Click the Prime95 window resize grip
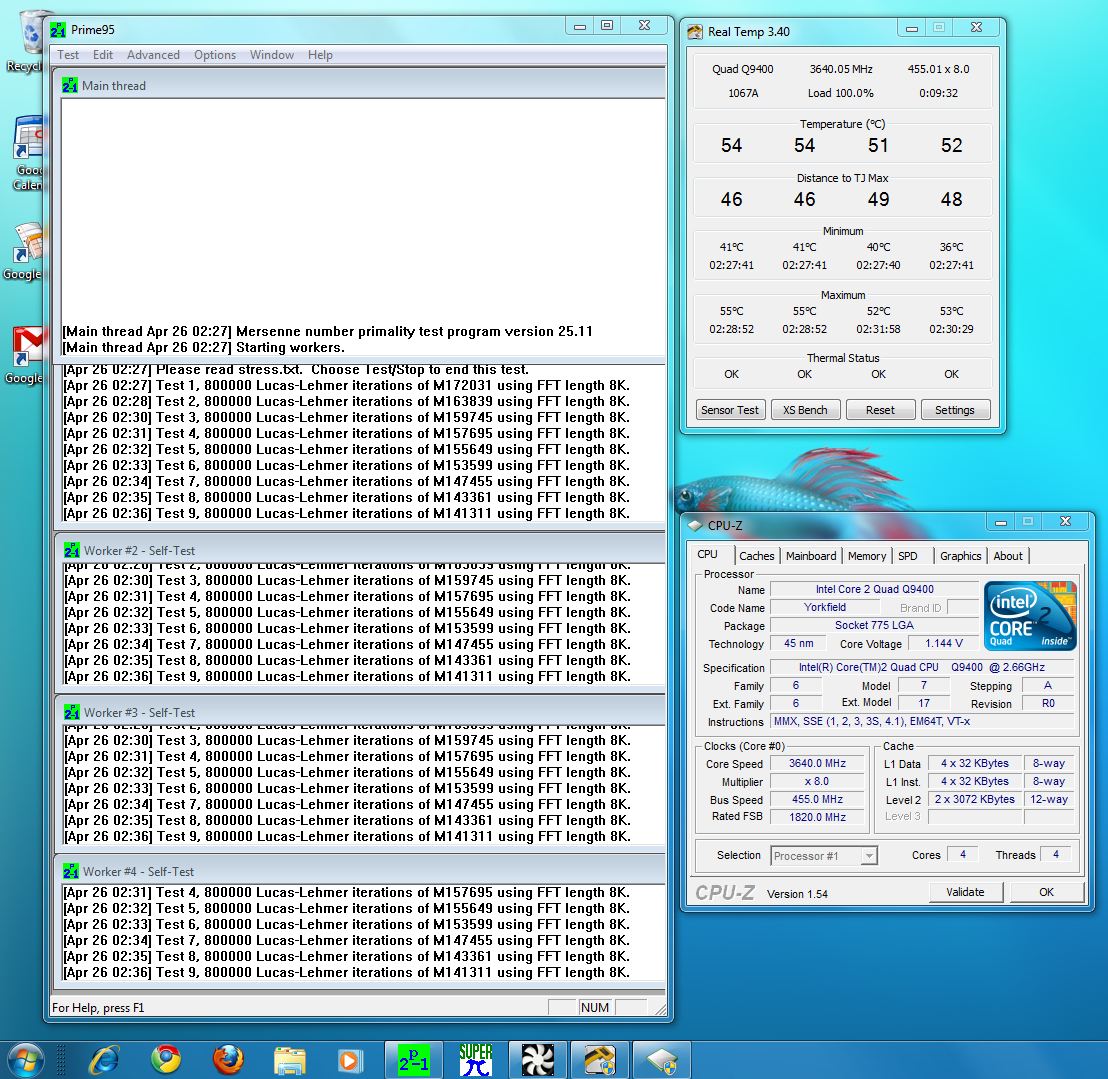 pyautogui.click(x=660, y=1010)
